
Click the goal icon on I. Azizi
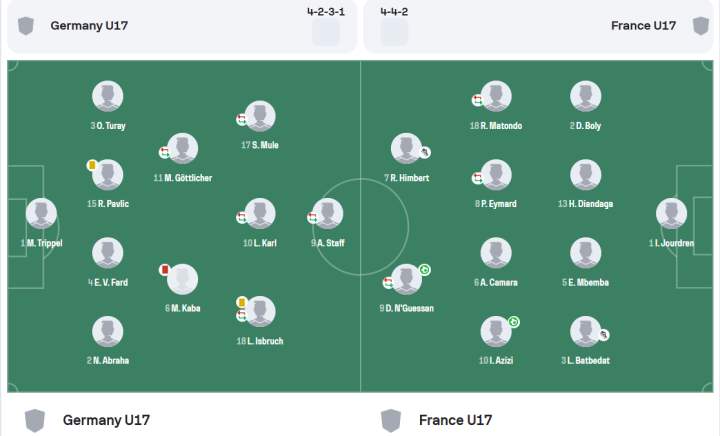pyautogui.click(x=514, y=322)
